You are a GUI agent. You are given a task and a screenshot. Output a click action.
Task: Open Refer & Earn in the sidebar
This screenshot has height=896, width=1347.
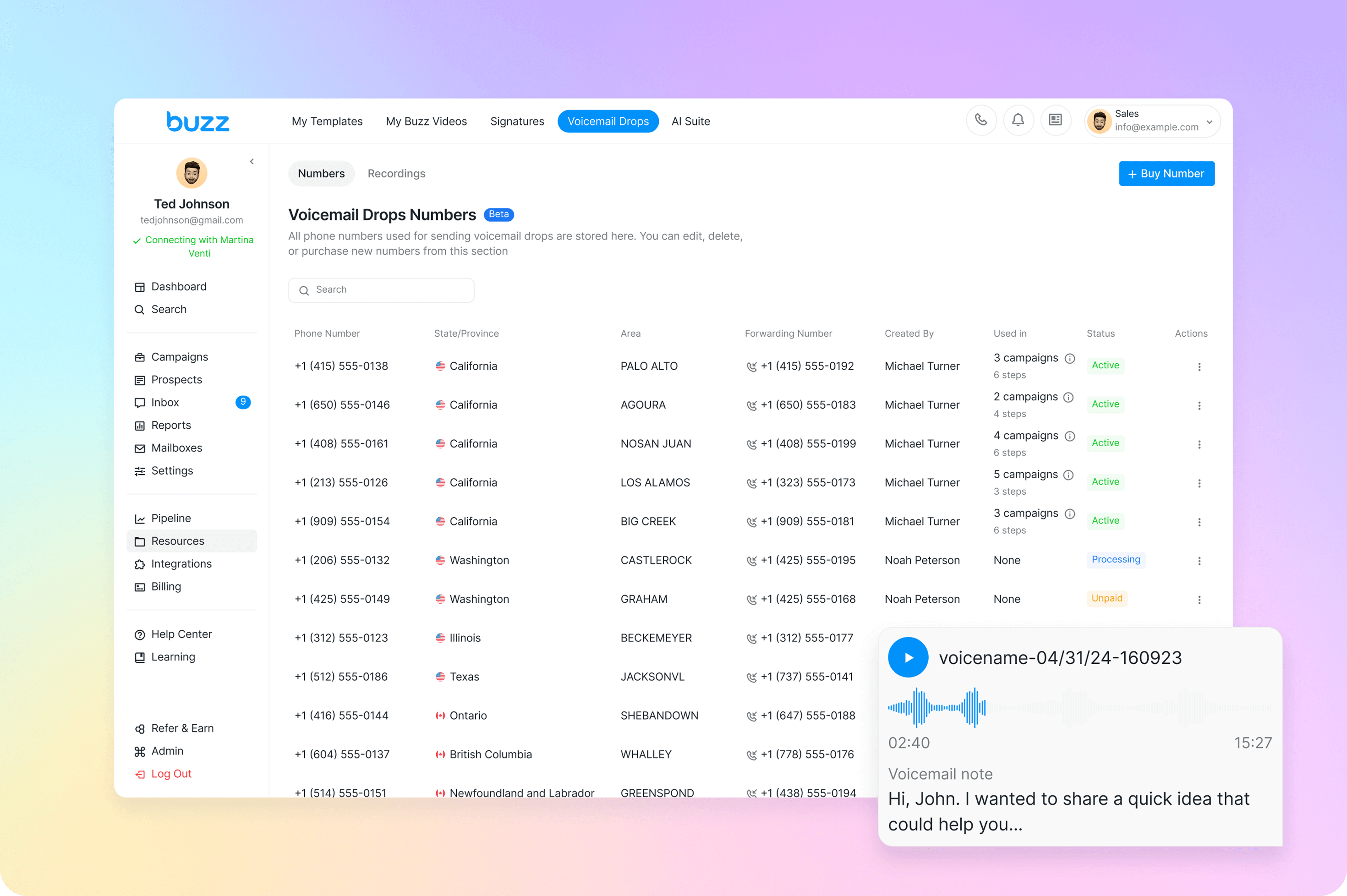pyautogui.click(x=182, y=728)
